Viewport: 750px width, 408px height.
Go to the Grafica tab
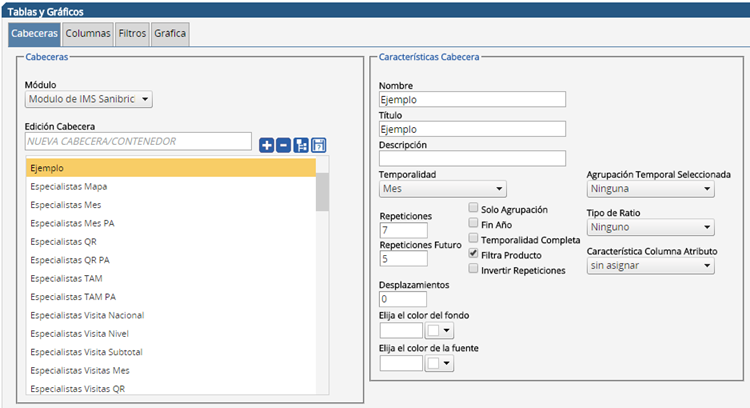(170, 34)
